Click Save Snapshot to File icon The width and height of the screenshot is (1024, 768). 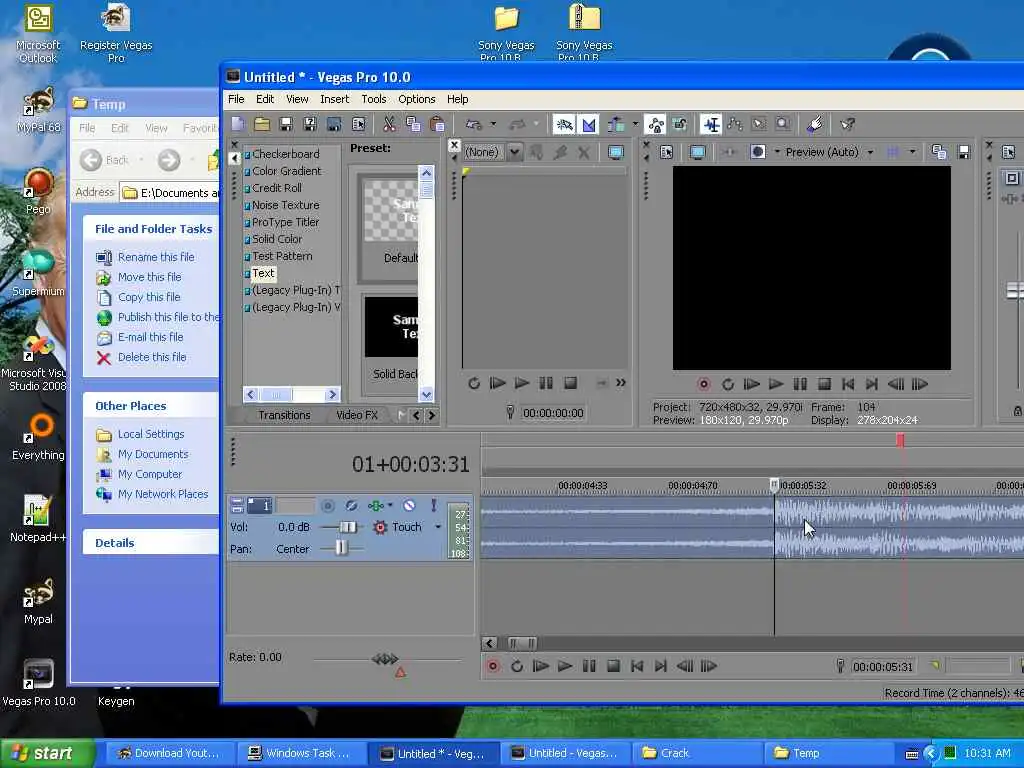[963, 152]
